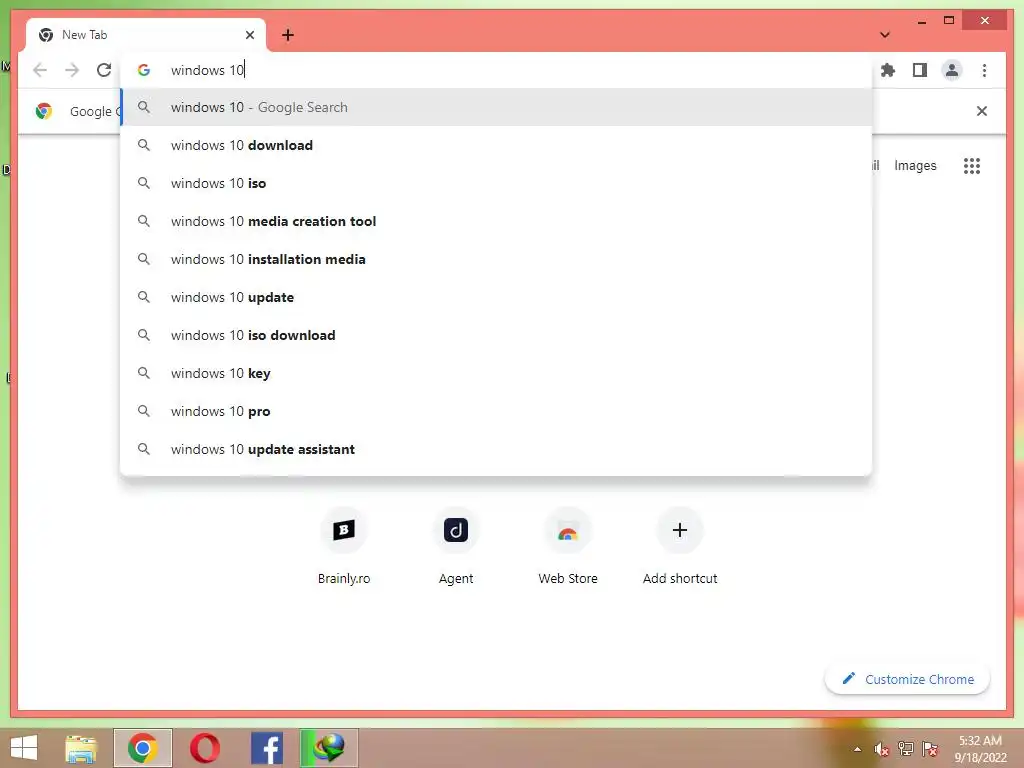
Task: Choose the 'windows 10 key' suggestion
Action: pyautogui.click(x=496, y=373)
